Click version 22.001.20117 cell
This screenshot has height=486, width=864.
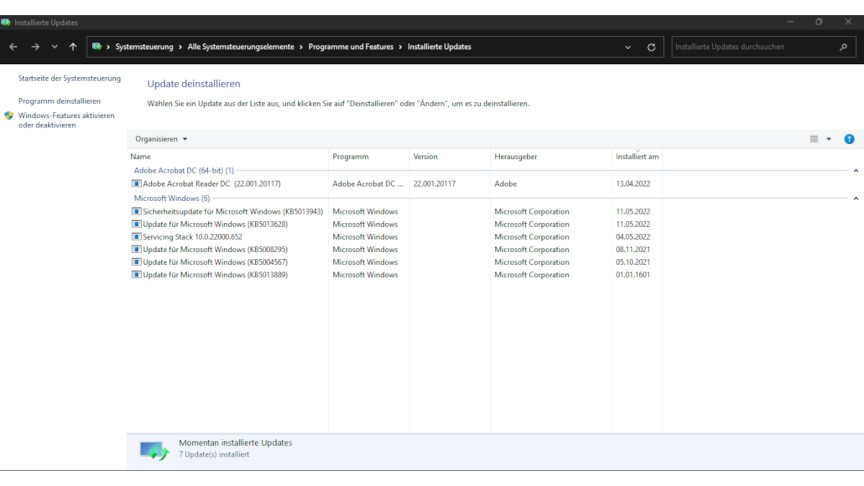coord(434,184)
